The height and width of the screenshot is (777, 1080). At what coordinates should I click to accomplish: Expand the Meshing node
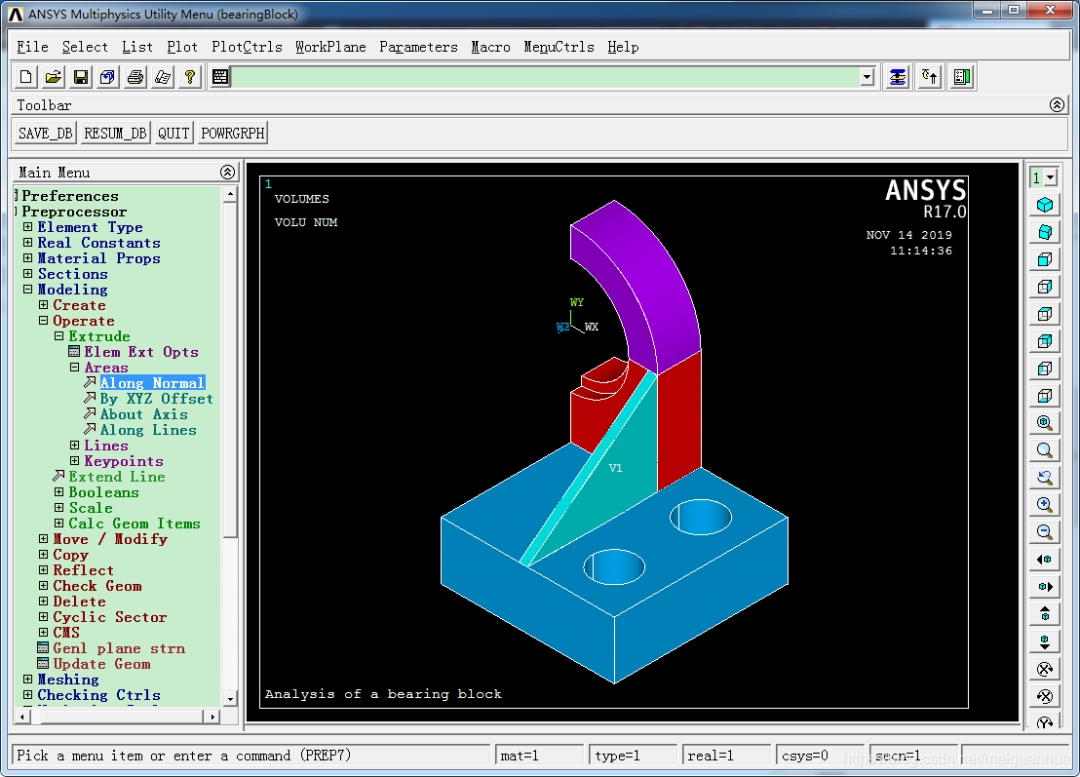(28, 679)
